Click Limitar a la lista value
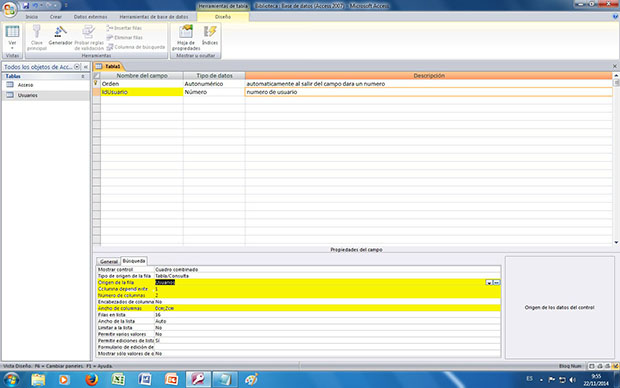The image size is (620, 388). [x=327, y=327]
